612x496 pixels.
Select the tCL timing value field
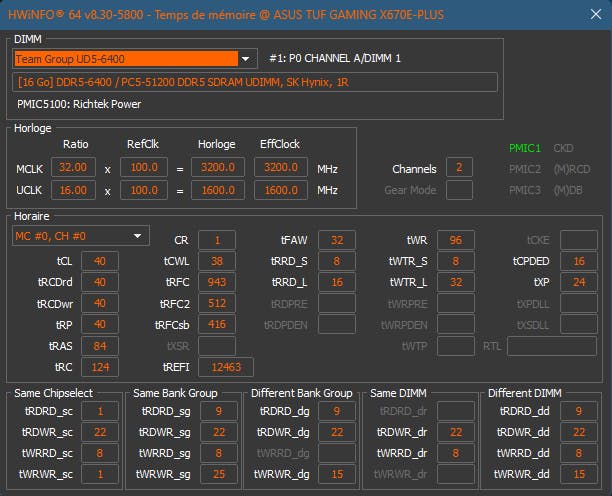[99, 261]
